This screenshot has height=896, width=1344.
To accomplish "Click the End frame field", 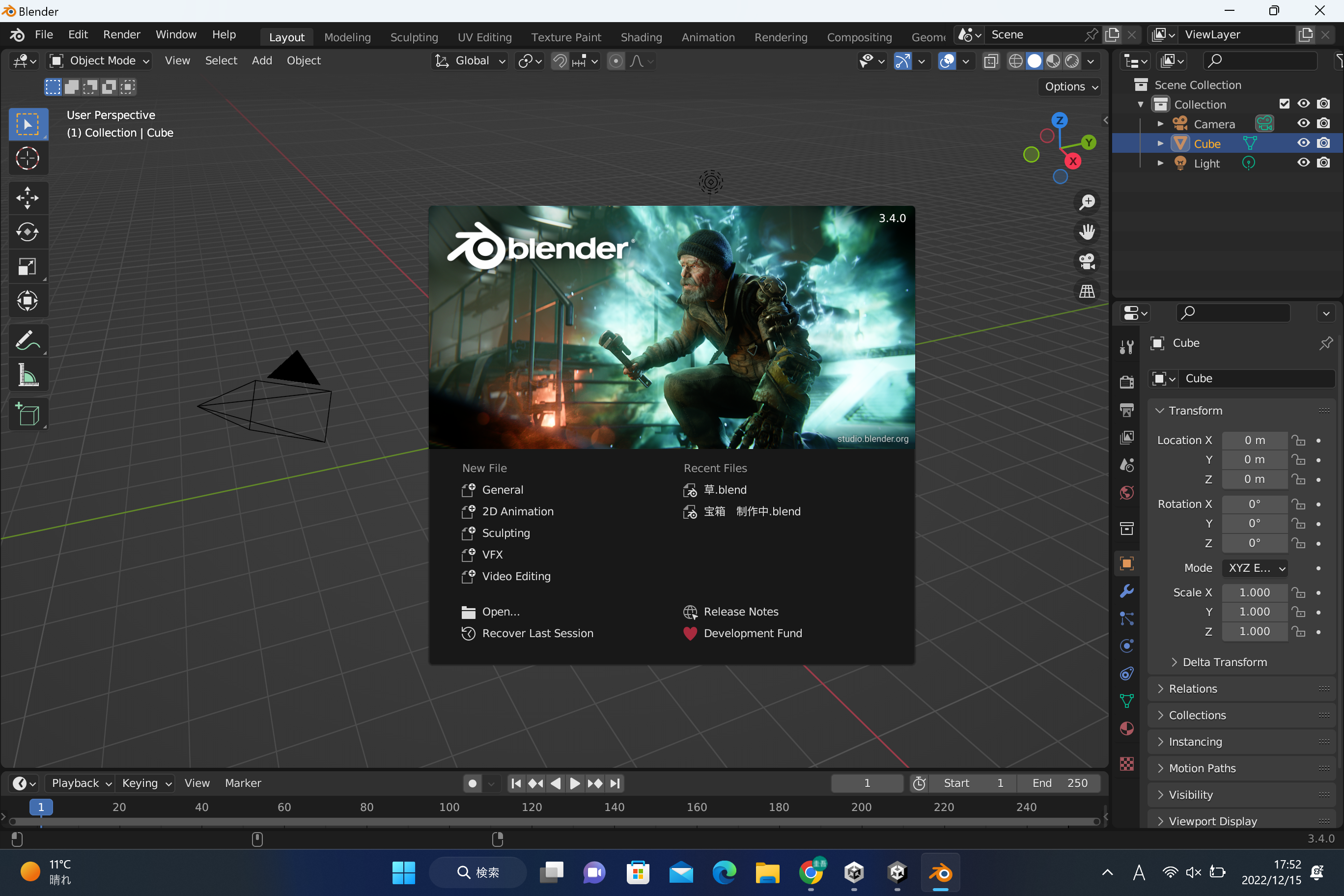I will (x=1059, y=783).
